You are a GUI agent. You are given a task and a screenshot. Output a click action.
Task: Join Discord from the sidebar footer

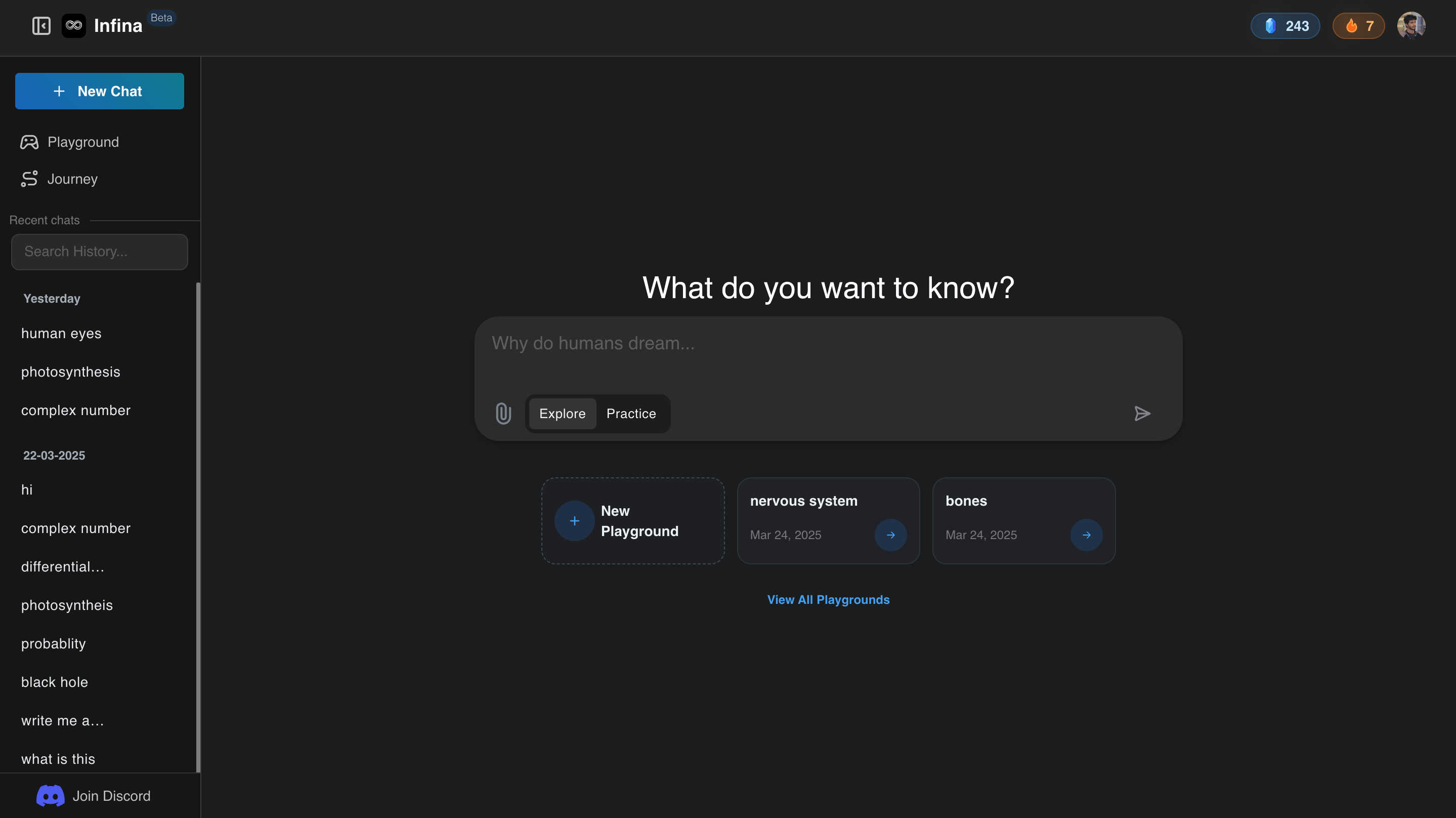(x=94, y=796)
